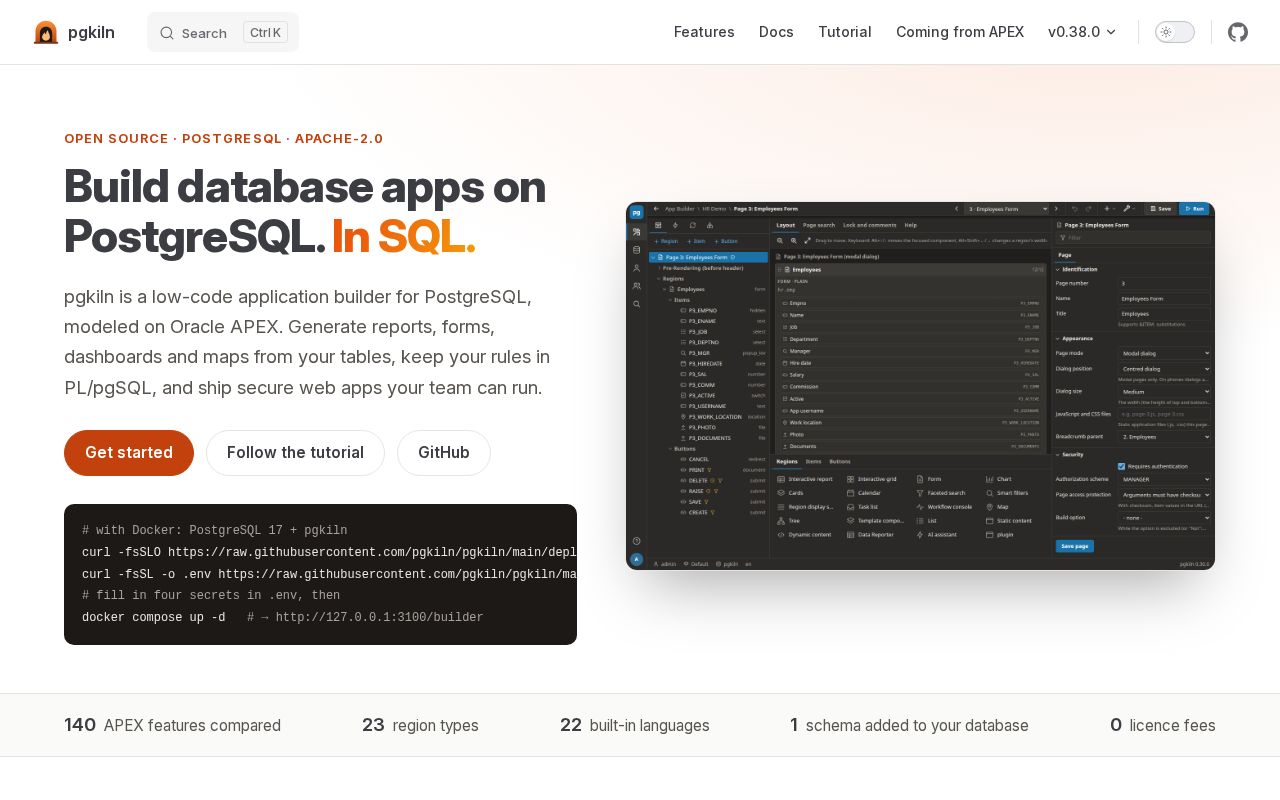
Task: Click the pgkiln site name in the header
Action: click(91, 32)
